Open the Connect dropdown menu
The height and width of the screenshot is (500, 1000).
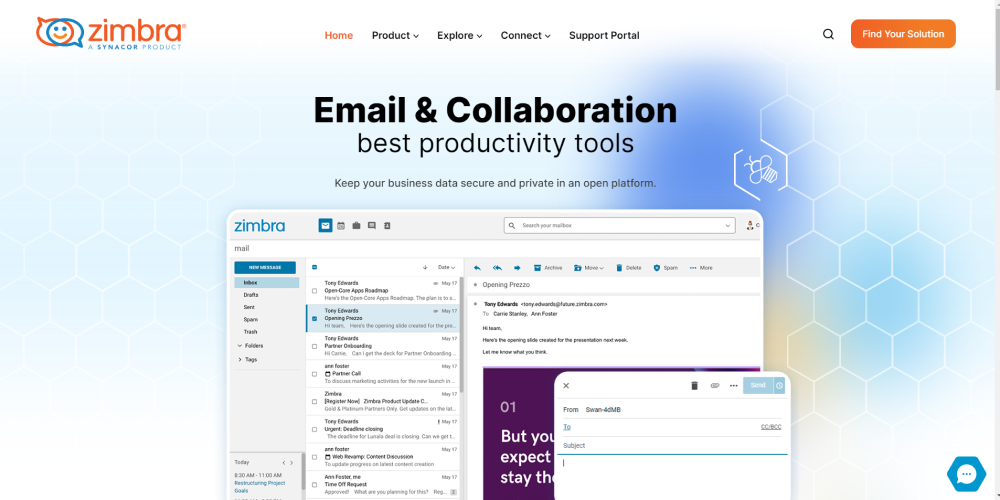point(526,36)
